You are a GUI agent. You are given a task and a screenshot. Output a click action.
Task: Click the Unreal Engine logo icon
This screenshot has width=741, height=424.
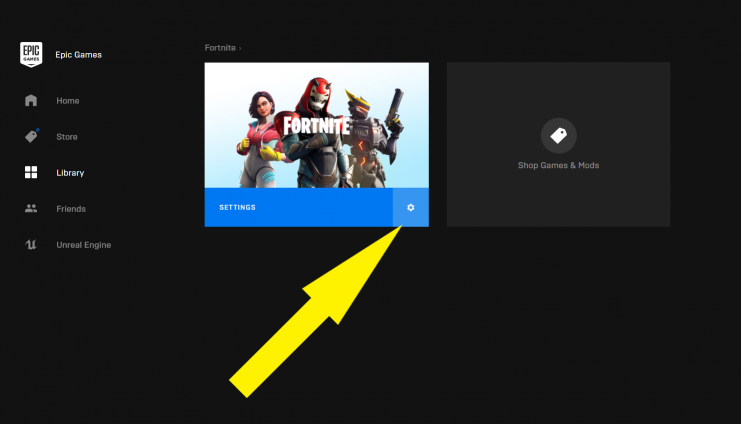point(31,244)
